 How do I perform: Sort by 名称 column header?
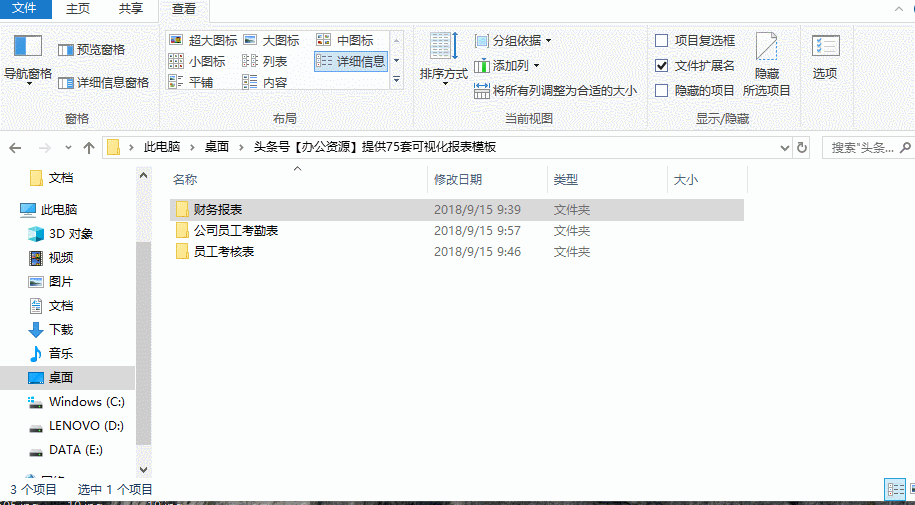(298, 180)
